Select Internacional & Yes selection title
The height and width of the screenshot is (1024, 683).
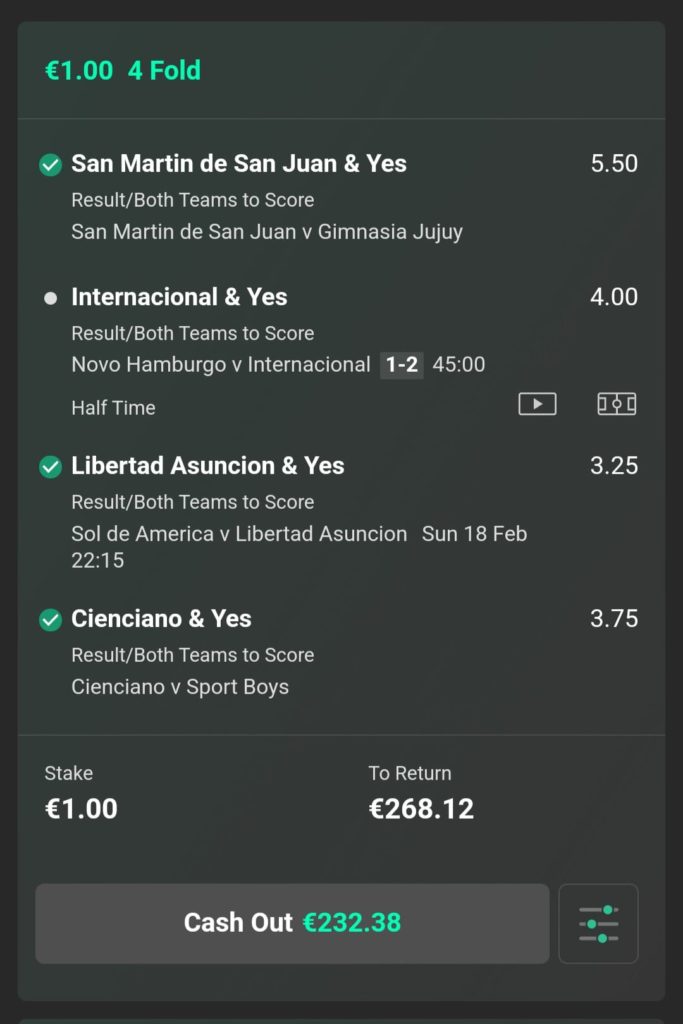point(179,297)
